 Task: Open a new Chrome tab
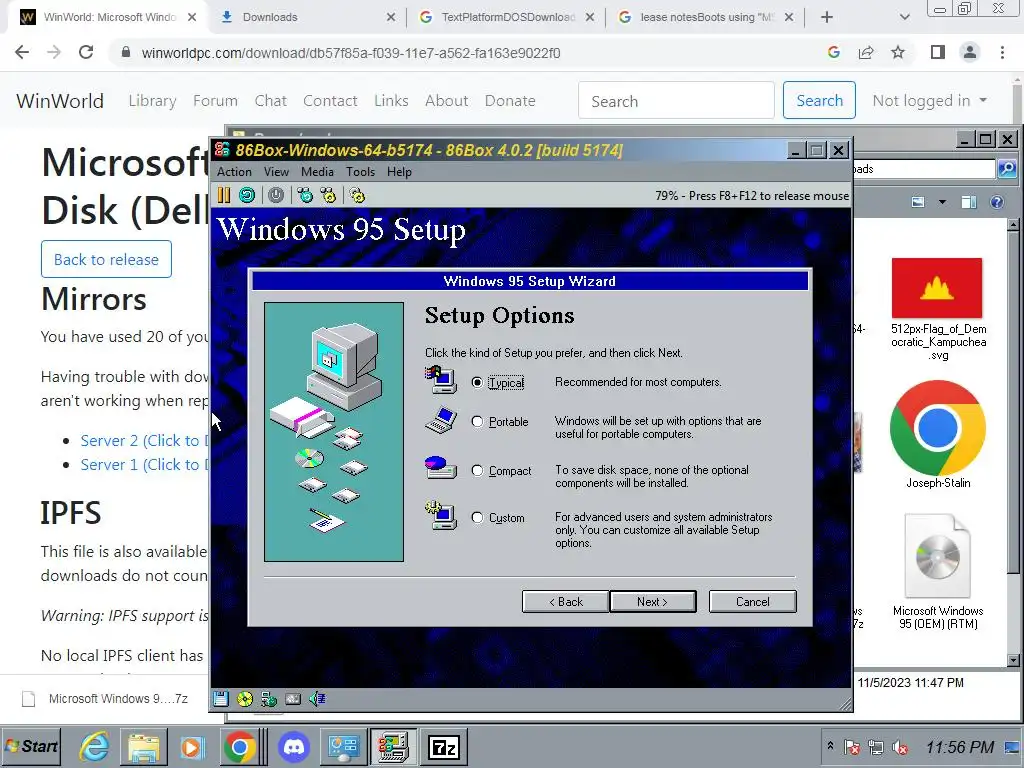(x=827, y=17)
